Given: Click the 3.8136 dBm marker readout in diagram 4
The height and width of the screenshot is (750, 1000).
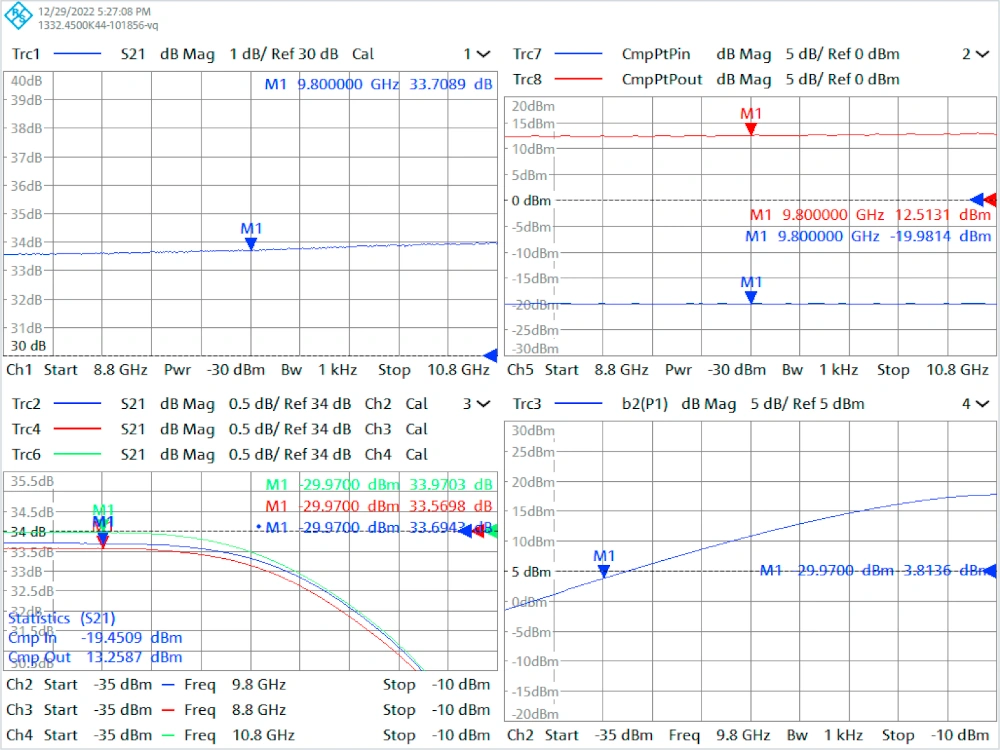Looking at the screenshot, I should tap(946, 570).
